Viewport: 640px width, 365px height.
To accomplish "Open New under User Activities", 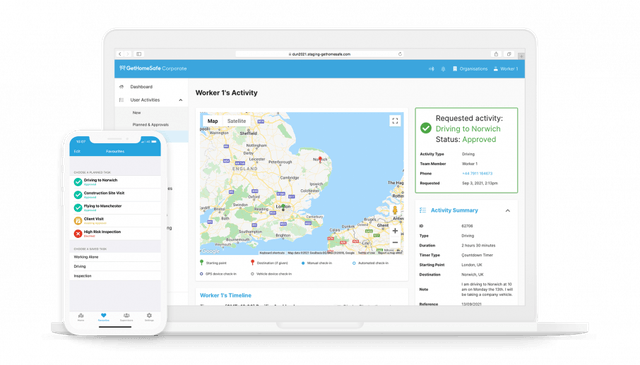I will [x=136, y=113].
